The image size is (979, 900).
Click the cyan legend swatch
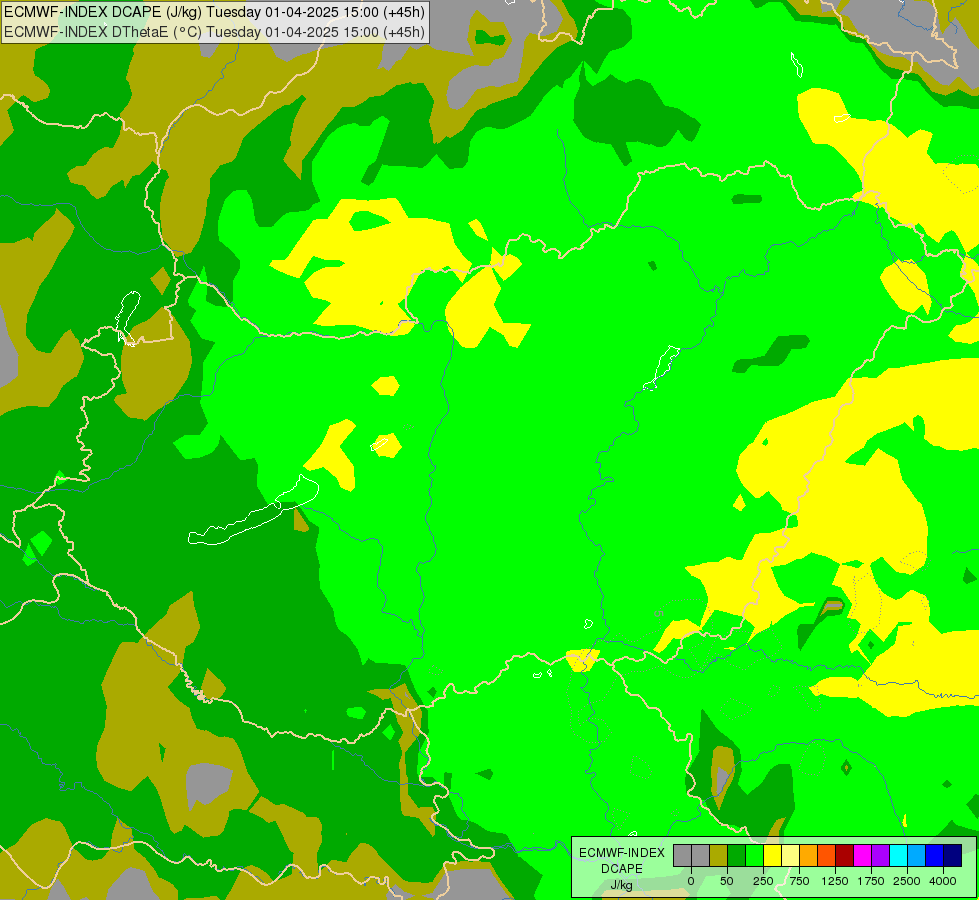pyautogui.click(x=898, y=855)
